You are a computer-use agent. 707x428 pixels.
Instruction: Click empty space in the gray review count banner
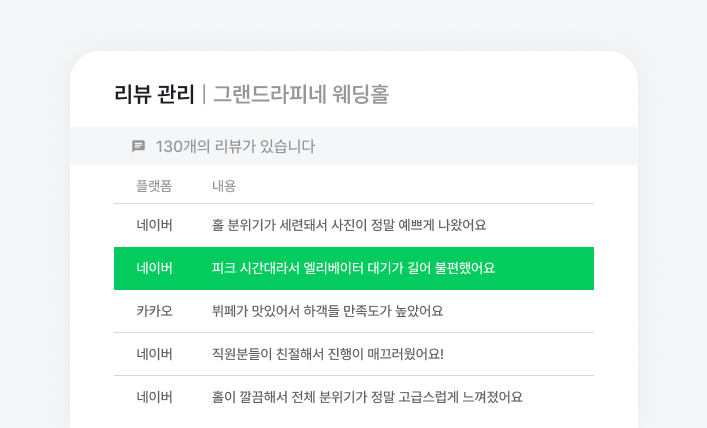480,146
